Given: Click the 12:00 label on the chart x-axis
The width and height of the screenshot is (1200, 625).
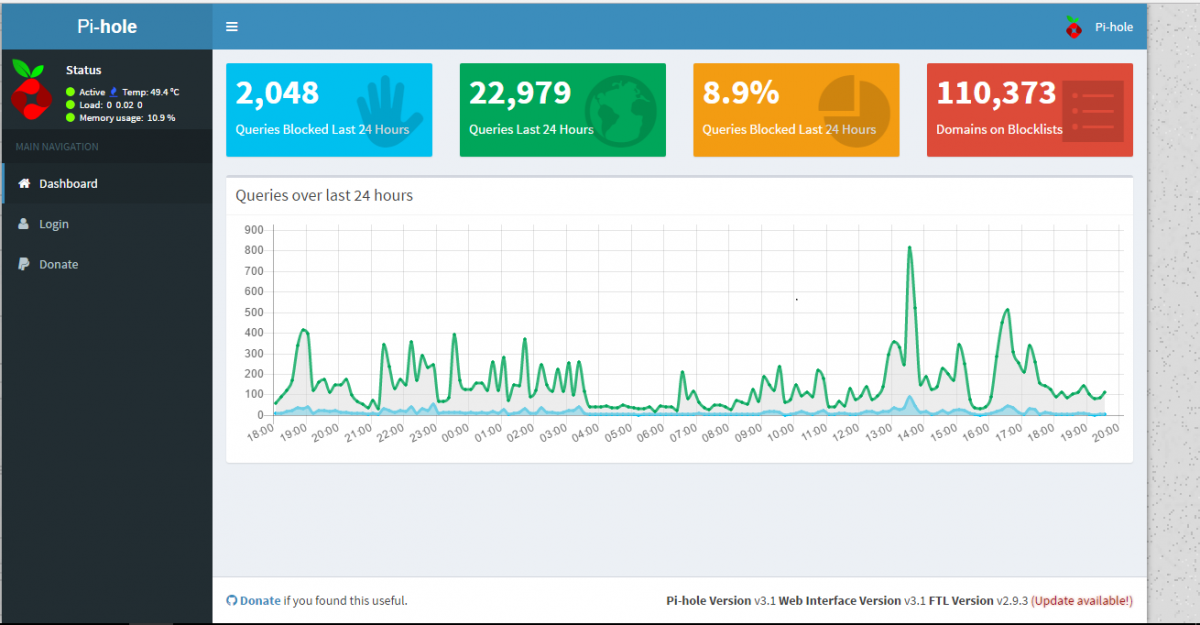Looking at the screenshot, I should click(845, 433).
